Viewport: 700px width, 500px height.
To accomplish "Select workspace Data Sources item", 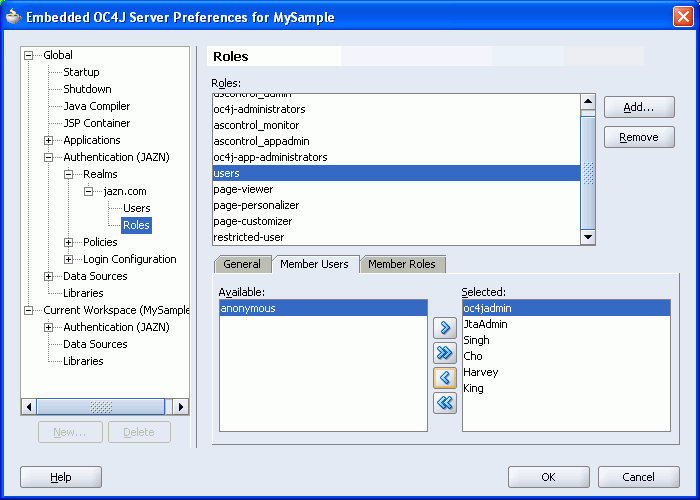I will tap(96, 344).
